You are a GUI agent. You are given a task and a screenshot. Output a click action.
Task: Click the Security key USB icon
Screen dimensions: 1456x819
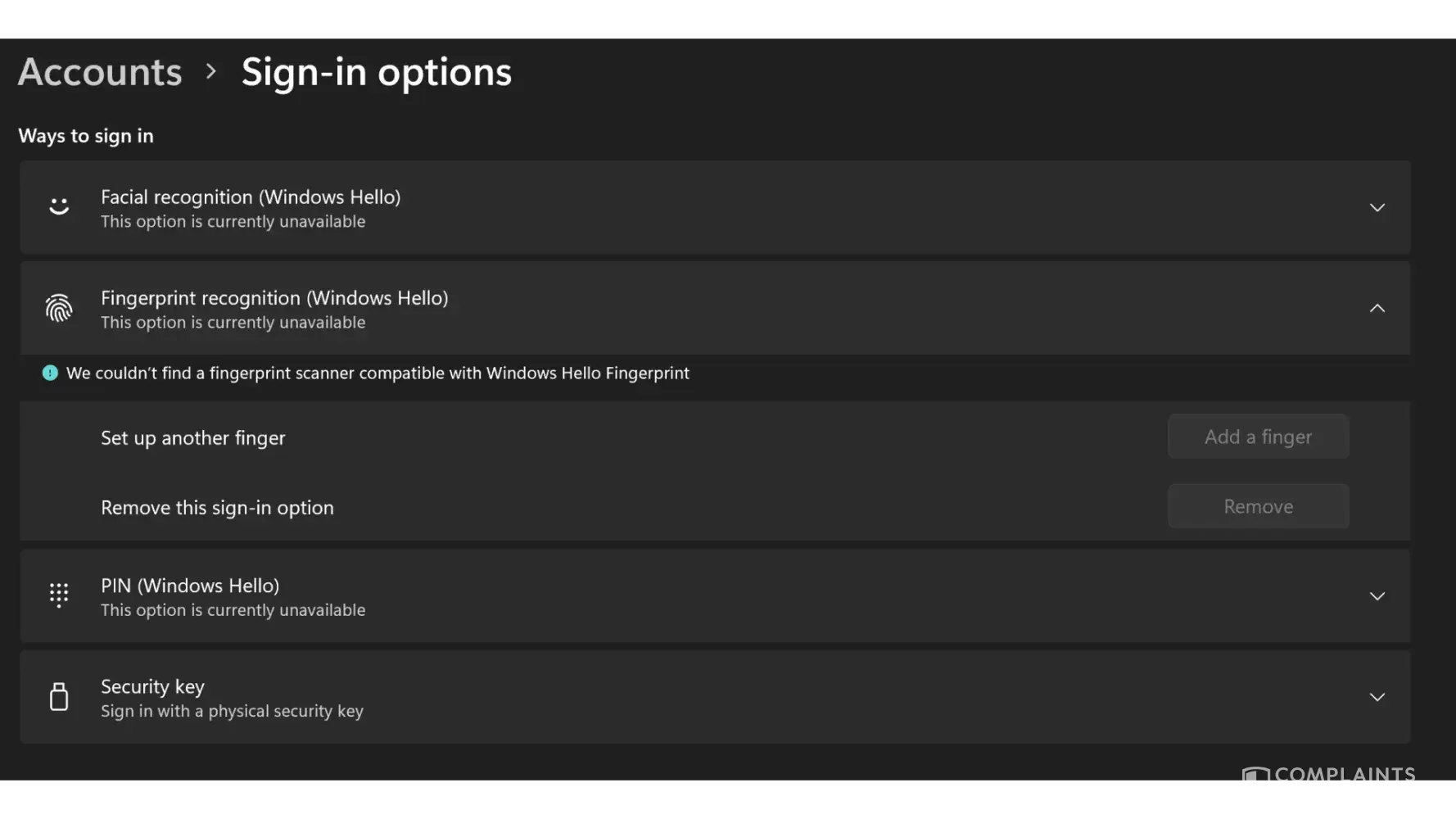click(x=59, y=696)
